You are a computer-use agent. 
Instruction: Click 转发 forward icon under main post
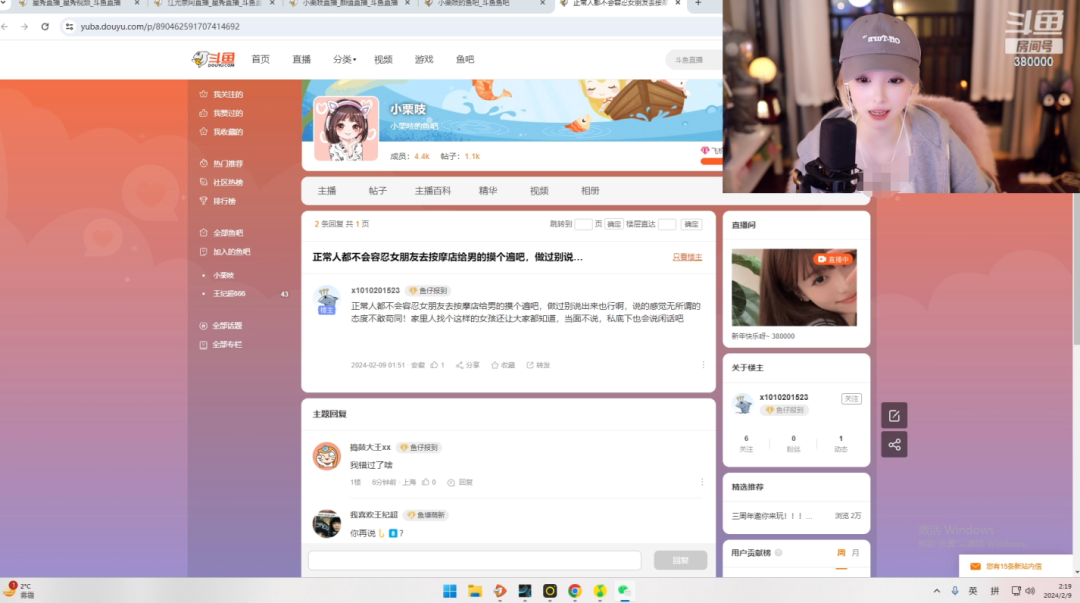click(x=530, y=365)
